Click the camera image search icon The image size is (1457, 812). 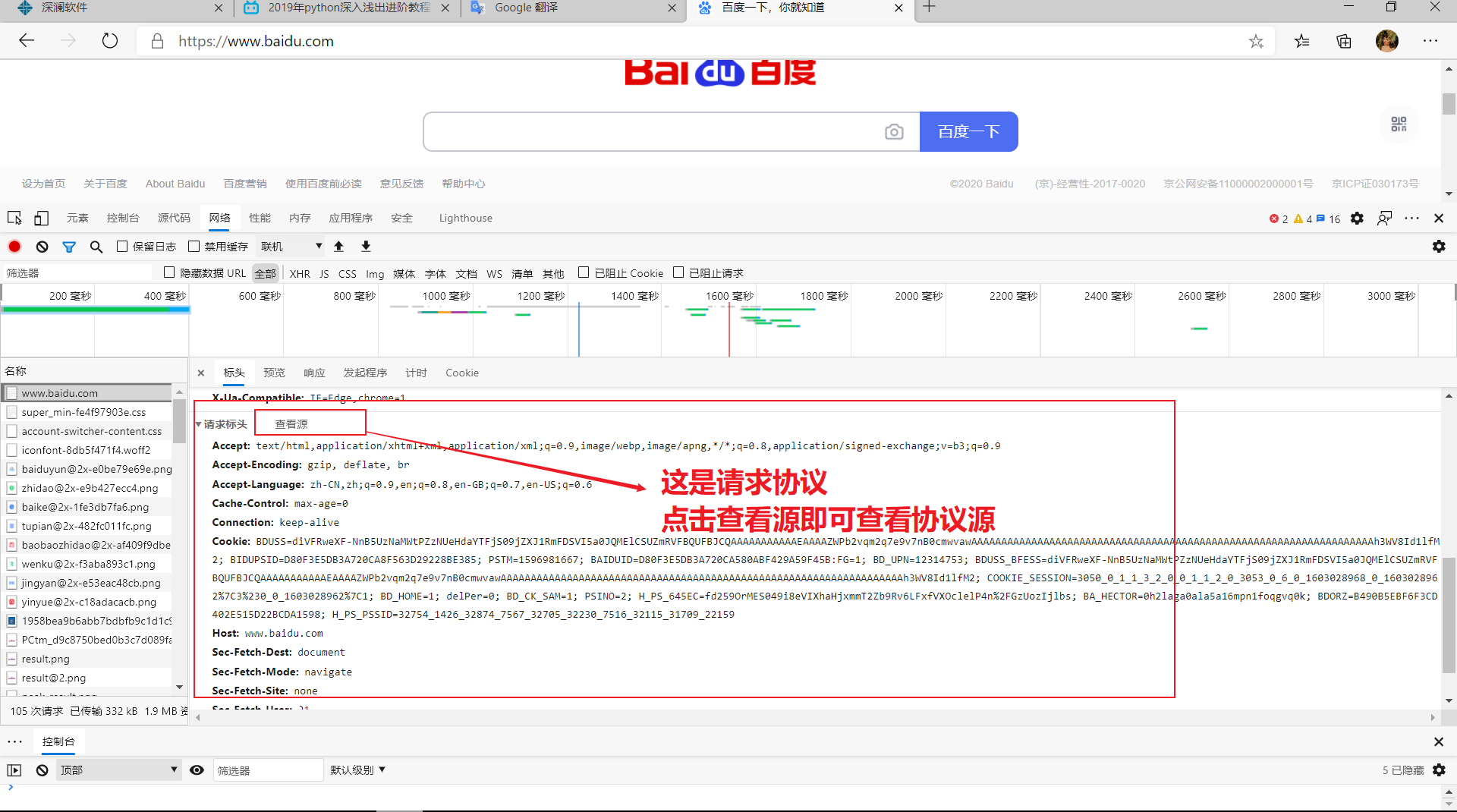(x=894, y=132)
